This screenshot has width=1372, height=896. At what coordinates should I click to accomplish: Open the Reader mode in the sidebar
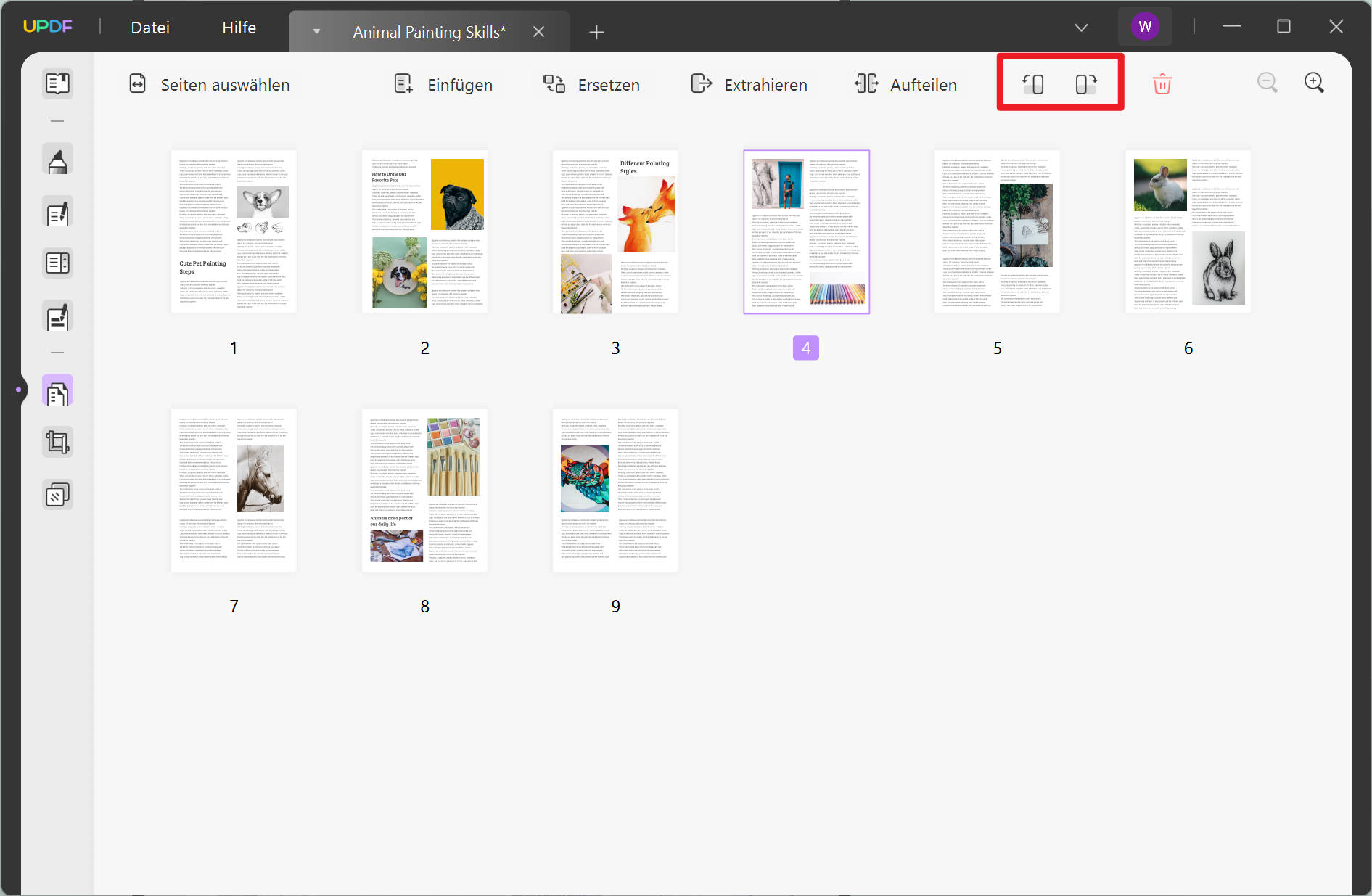click(57, 83)
